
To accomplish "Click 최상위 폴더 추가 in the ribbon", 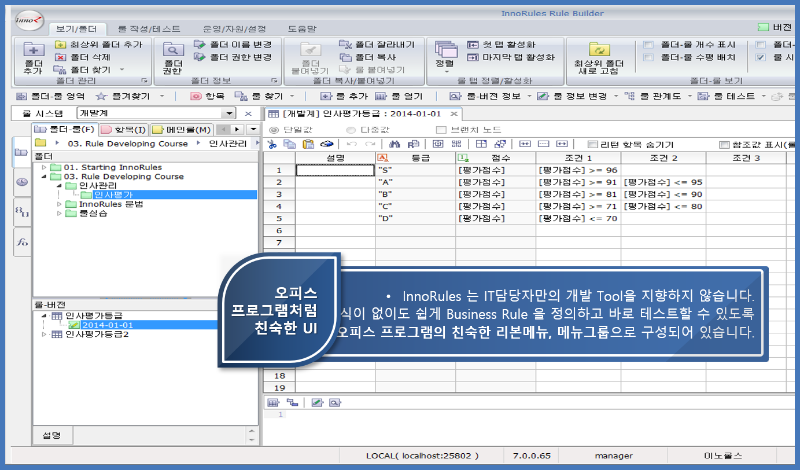I will tap(99, 45).
